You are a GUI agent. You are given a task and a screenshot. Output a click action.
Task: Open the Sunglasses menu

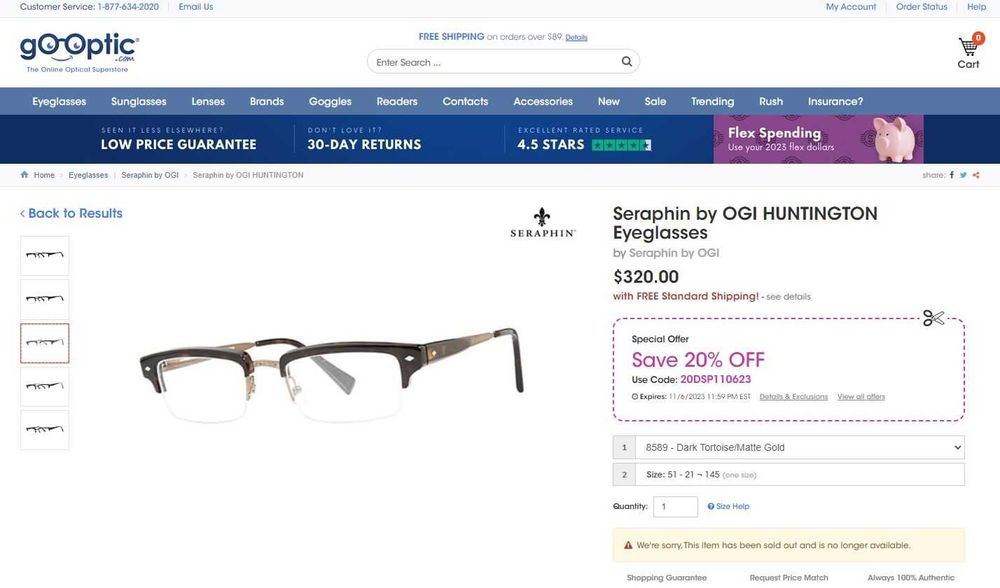(139, 101)
